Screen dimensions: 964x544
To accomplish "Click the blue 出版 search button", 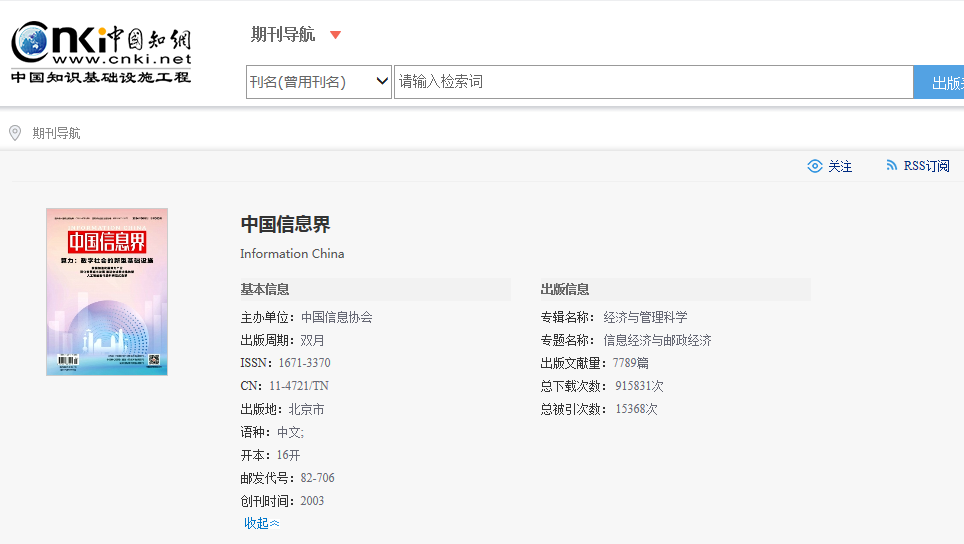I will pyautogui.click(x=940, y=82).
